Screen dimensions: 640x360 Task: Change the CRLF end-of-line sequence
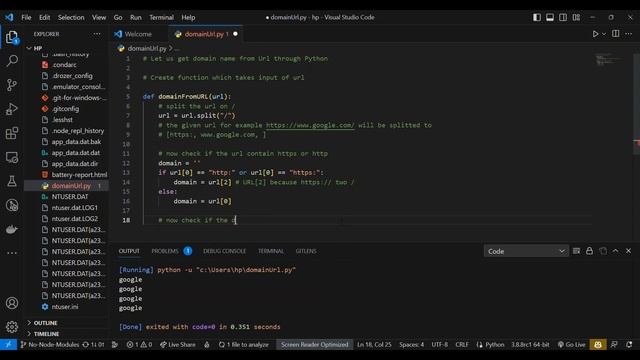[x=462, y=344]
